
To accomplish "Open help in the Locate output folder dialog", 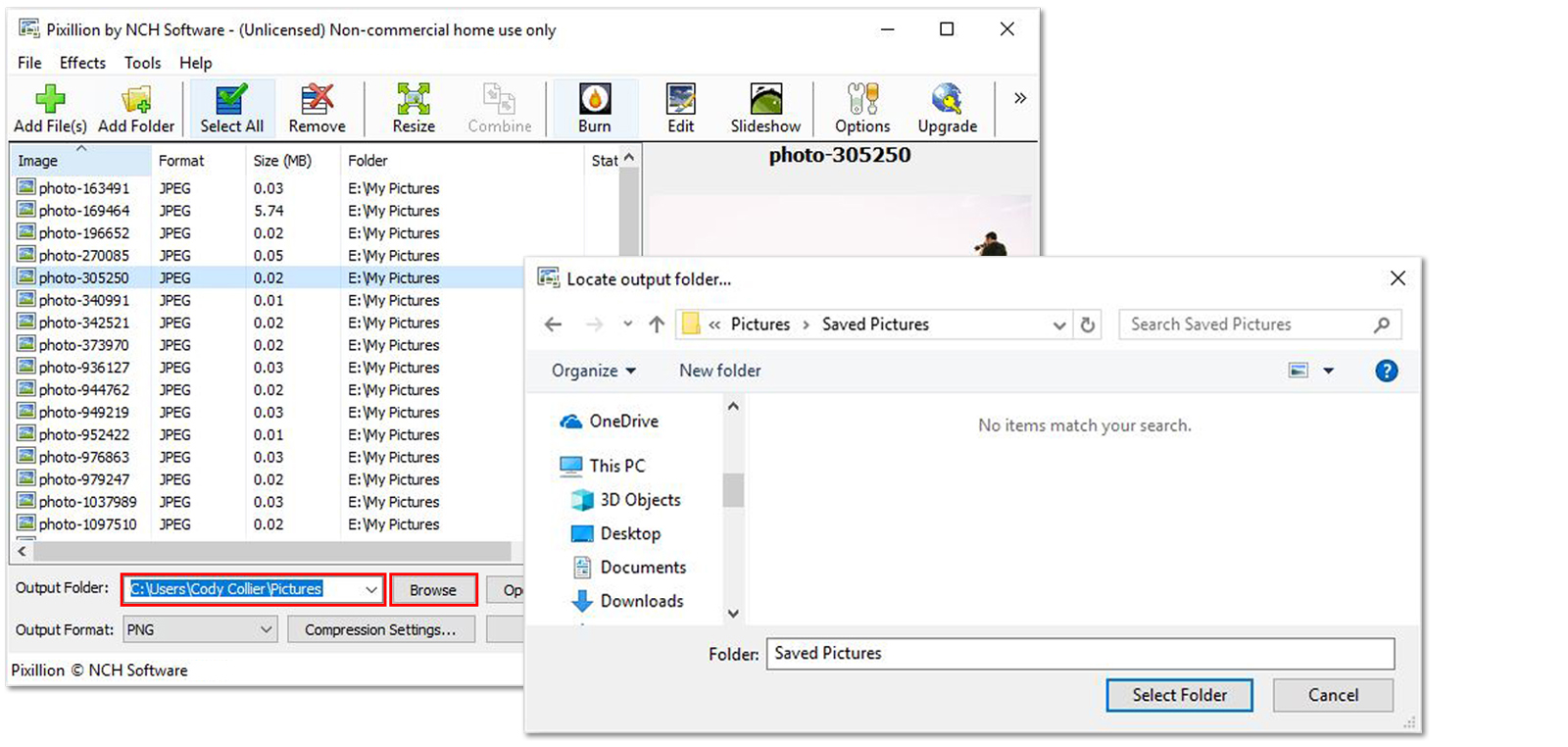I will click(x=1387, y=371).
